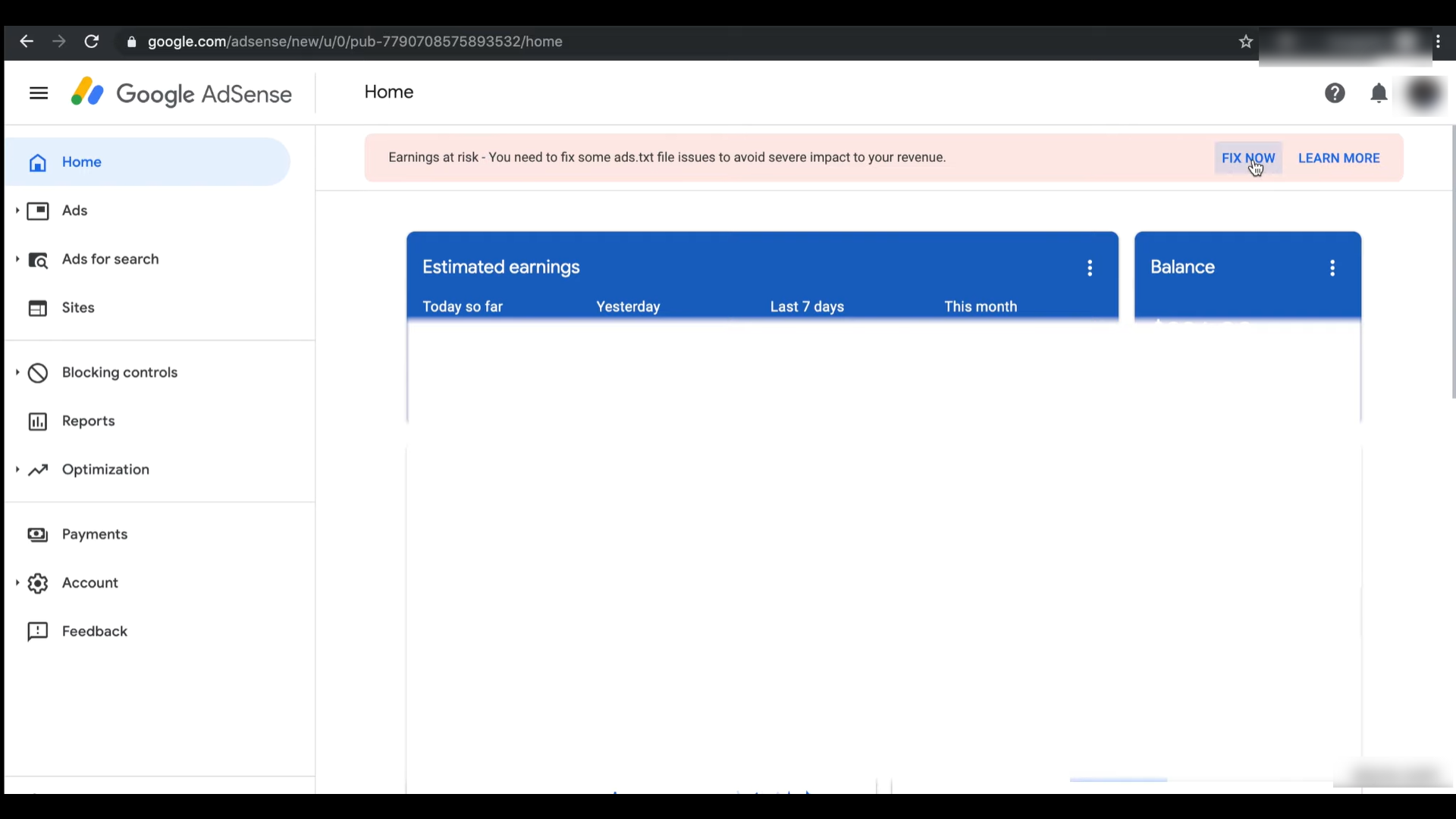Click the secure lock icon in address bar

(x=131, y=42)
